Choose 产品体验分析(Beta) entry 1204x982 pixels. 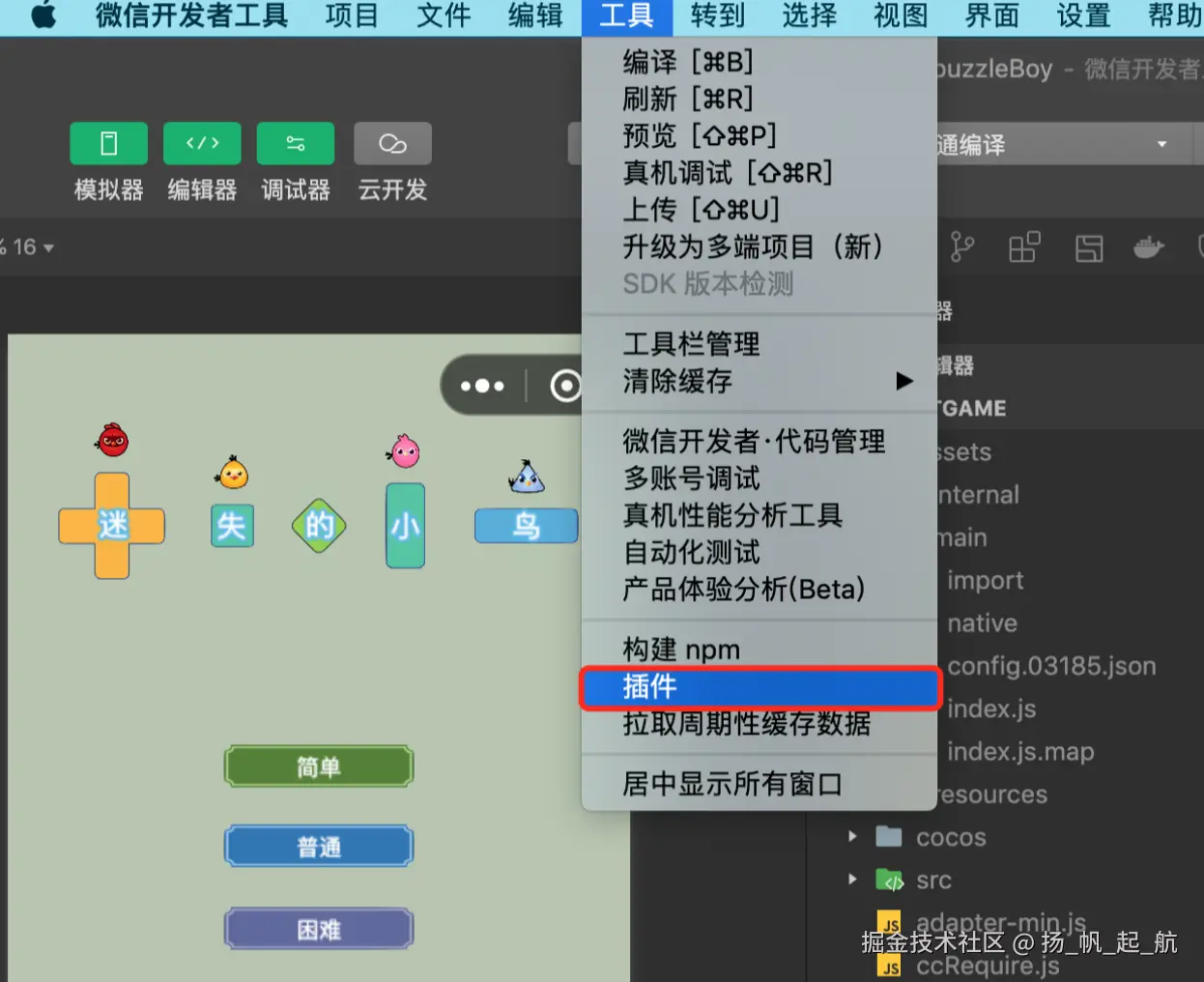point(760,590)
